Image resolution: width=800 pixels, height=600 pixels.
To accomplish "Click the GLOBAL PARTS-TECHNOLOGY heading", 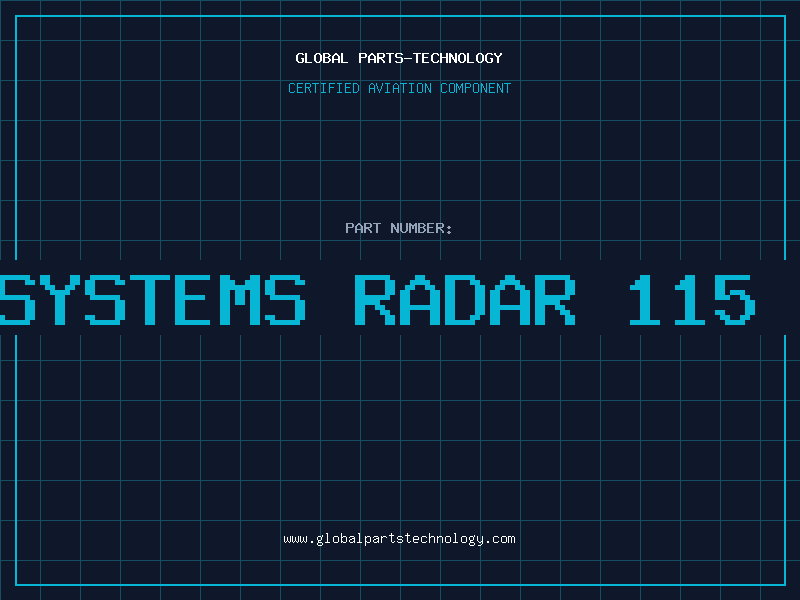I will pyautogui.click(x=399, y=58).
